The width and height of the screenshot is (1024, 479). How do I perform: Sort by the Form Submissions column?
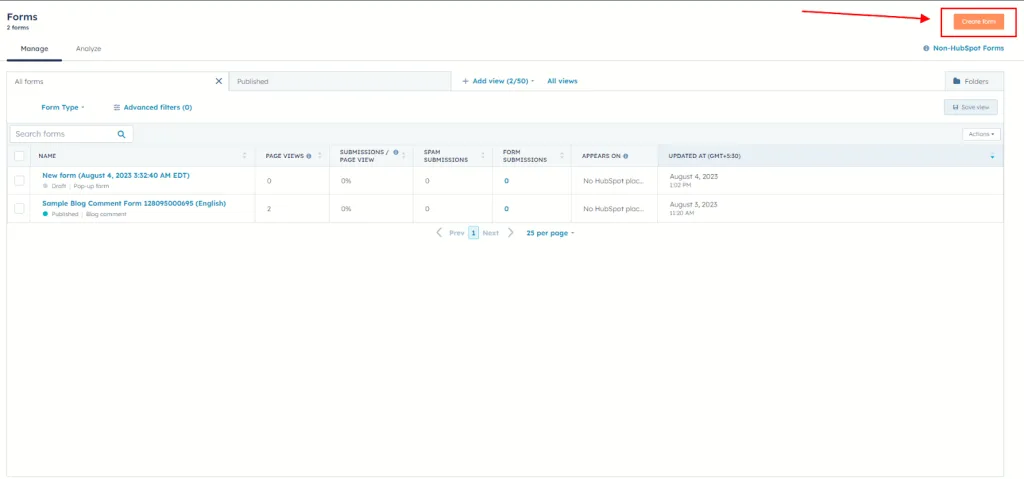pos(562,156)
